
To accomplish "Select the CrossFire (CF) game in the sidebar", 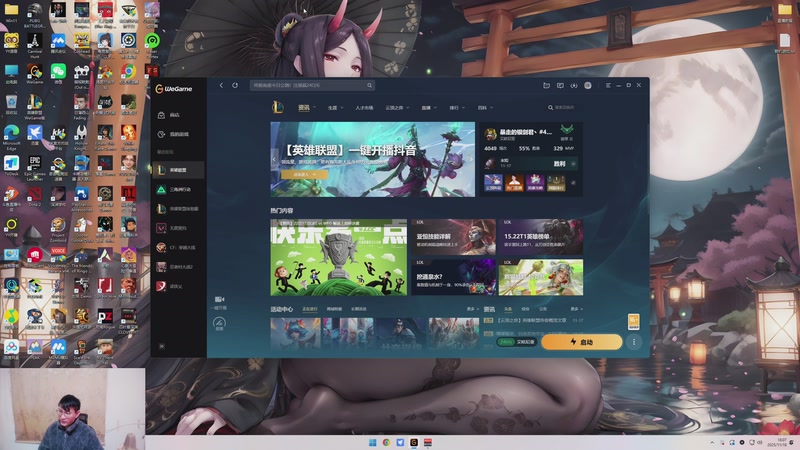I will (x=179, y=247).
